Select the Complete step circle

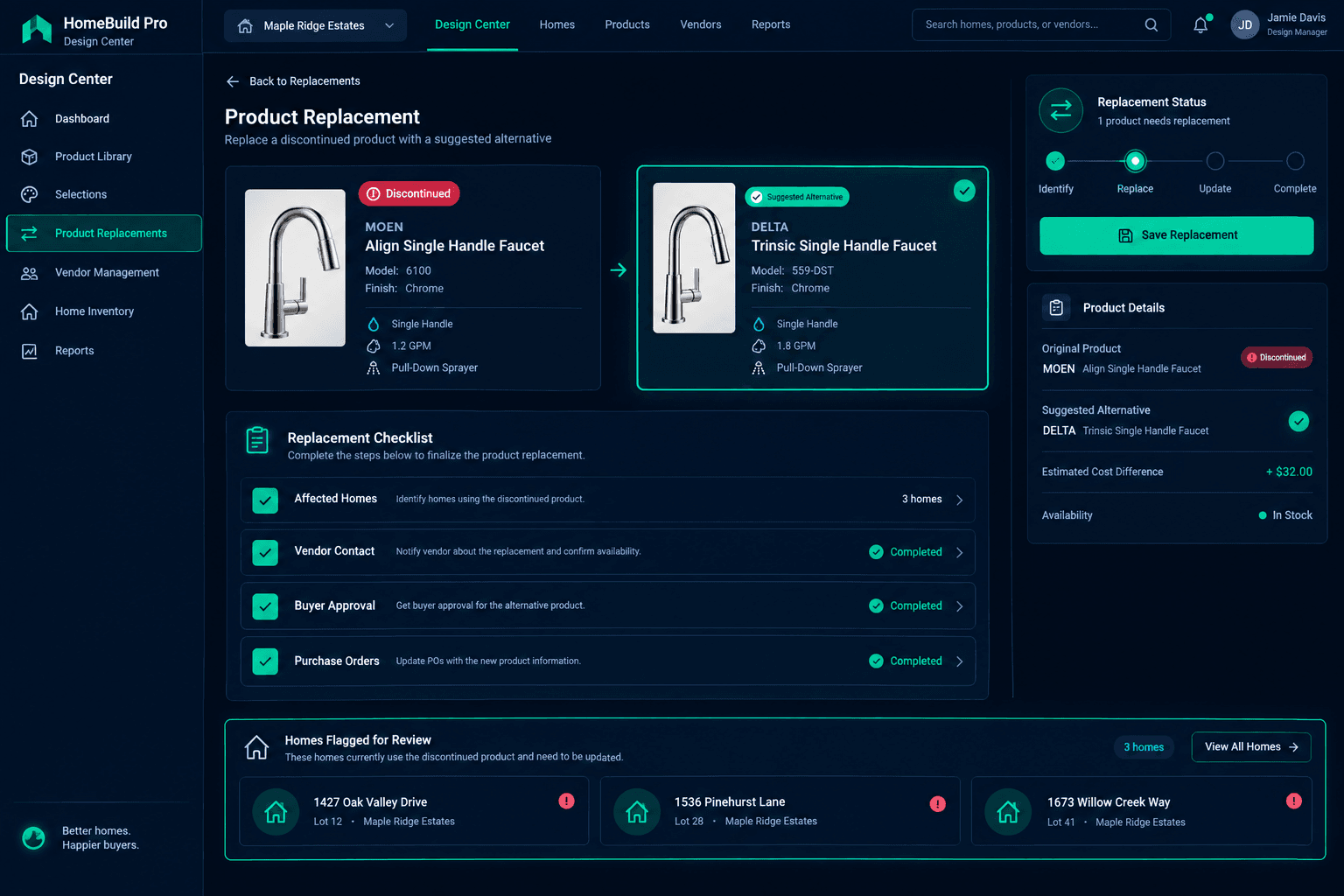(1295, 161)
